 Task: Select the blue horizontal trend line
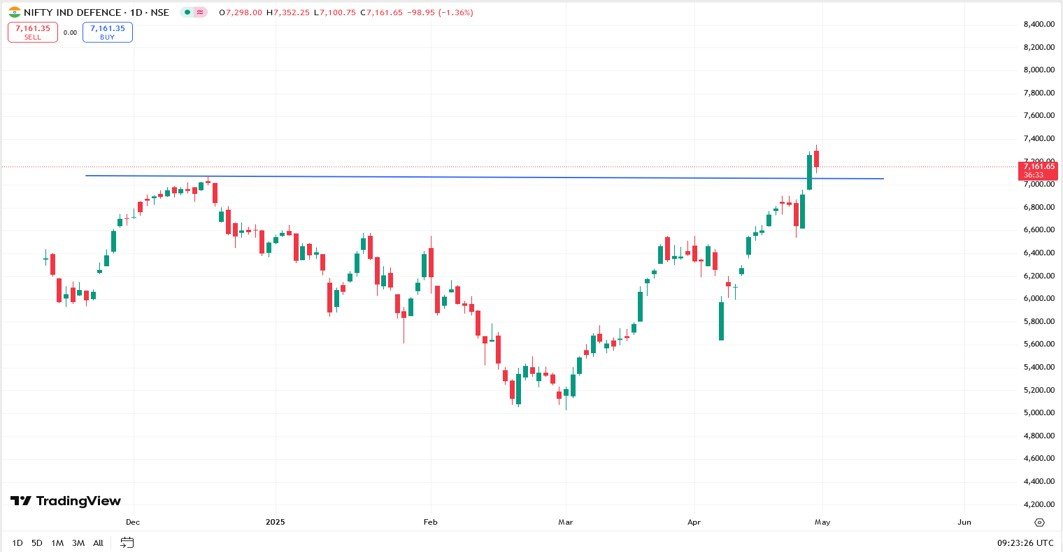pyautogui.click(x=484, y=177)
